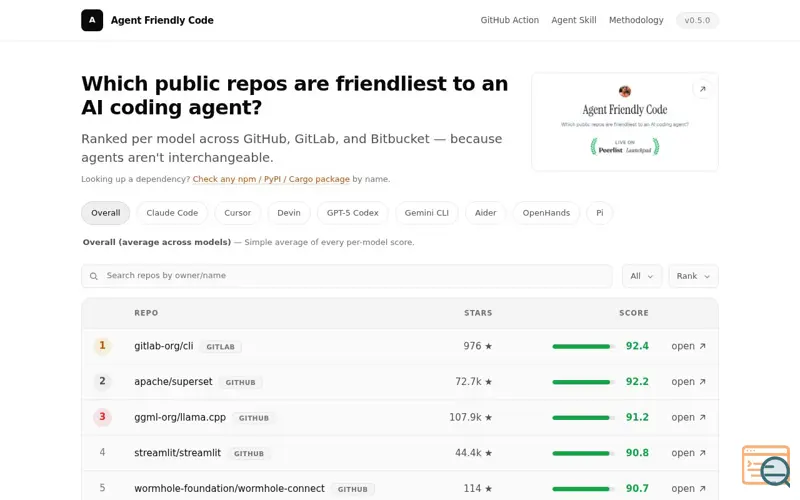Click the rank 1 badge

click(102, 346)
